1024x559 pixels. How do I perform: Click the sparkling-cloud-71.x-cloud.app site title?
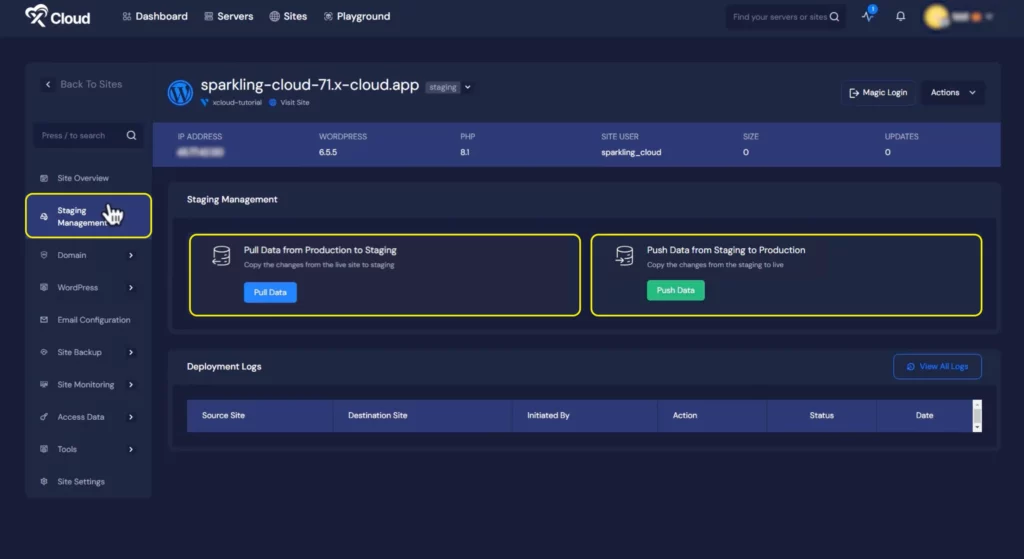tap(310, 85)
